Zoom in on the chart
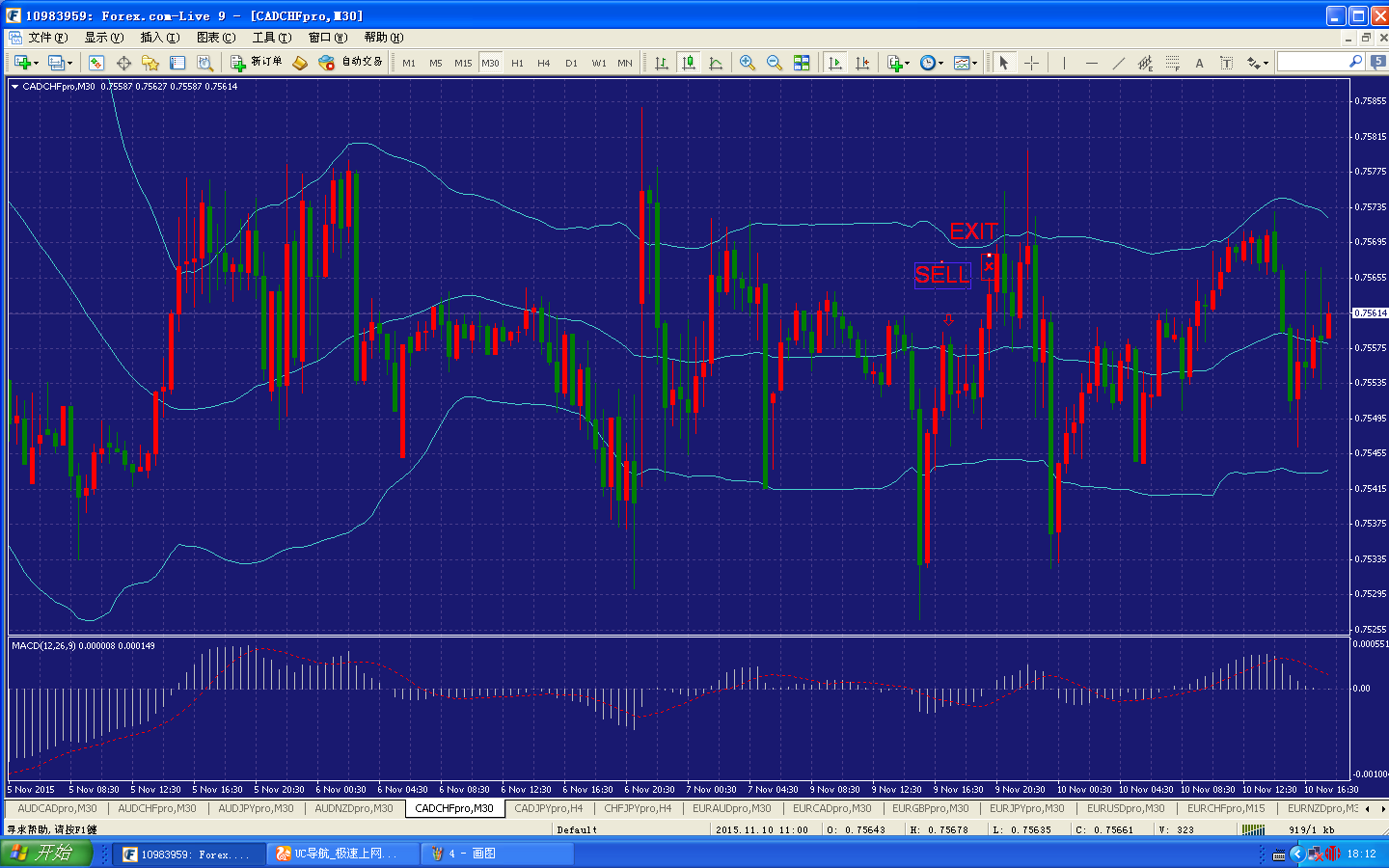Image resolution: width=1389 pixels, height=868 pixels. tap(747, 63)
